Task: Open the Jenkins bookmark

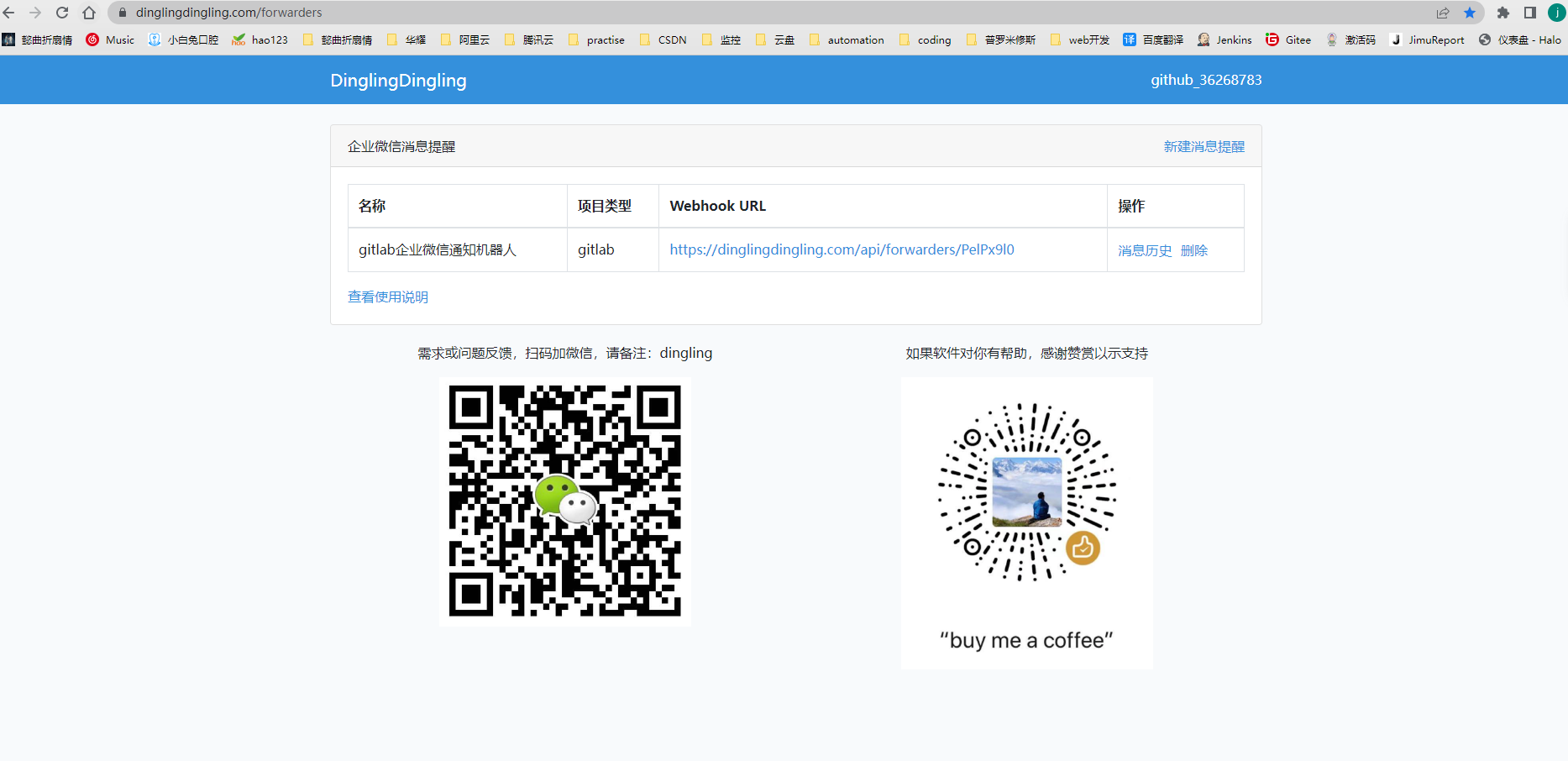Action: (1225, 39)
